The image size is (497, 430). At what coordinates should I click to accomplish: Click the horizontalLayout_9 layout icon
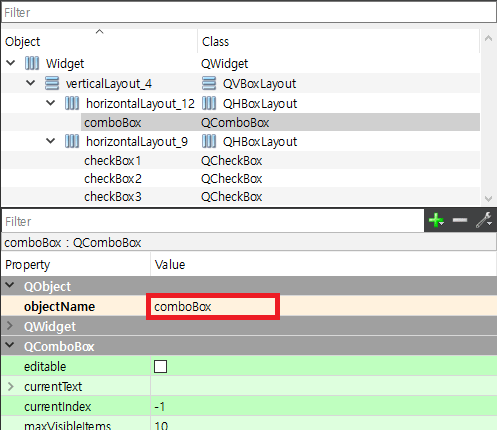[72, 141]
